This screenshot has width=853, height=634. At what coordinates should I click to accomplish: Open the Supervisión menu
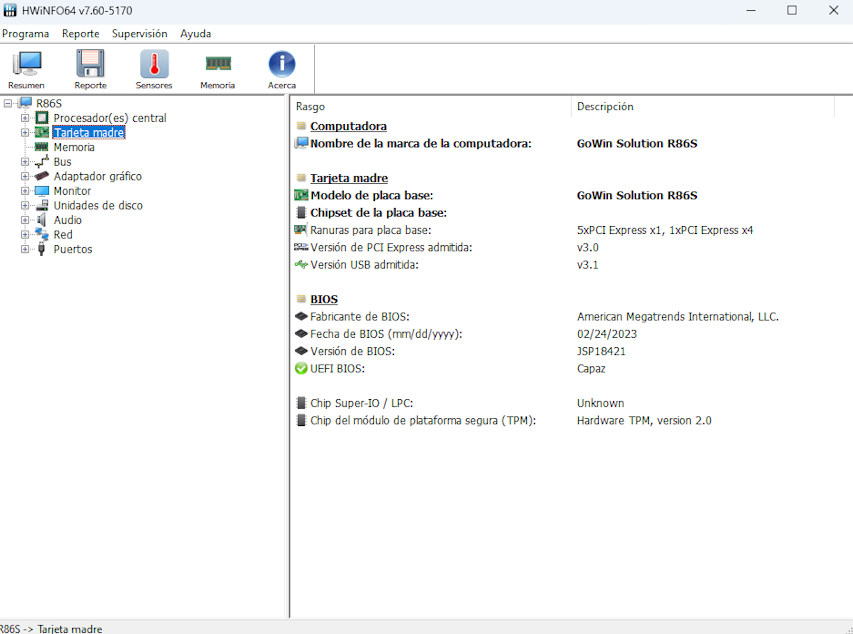[140, 34]
